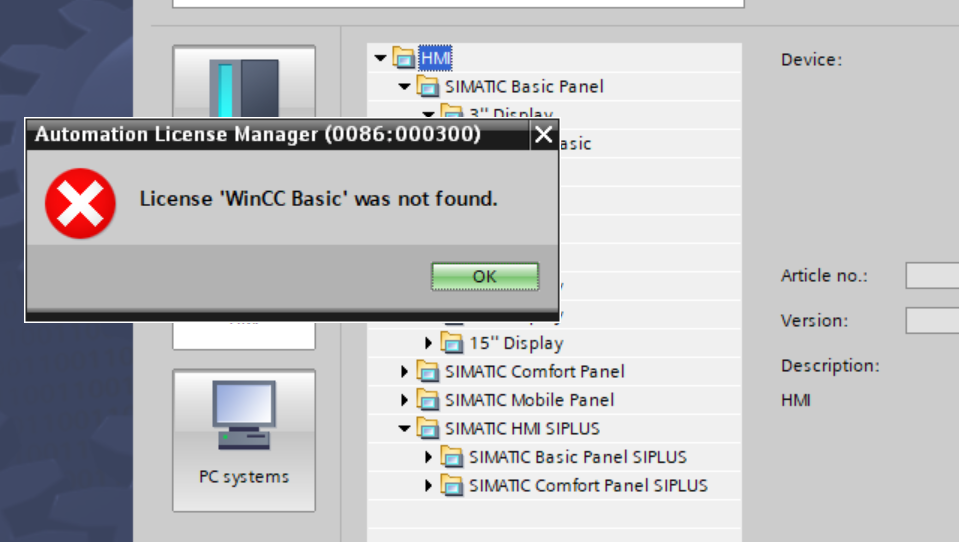The height and width of the screenshot is (542, 959).
Task: Collapse the SIMATIC HMI SIPLUS node
Action: (404, 428)
